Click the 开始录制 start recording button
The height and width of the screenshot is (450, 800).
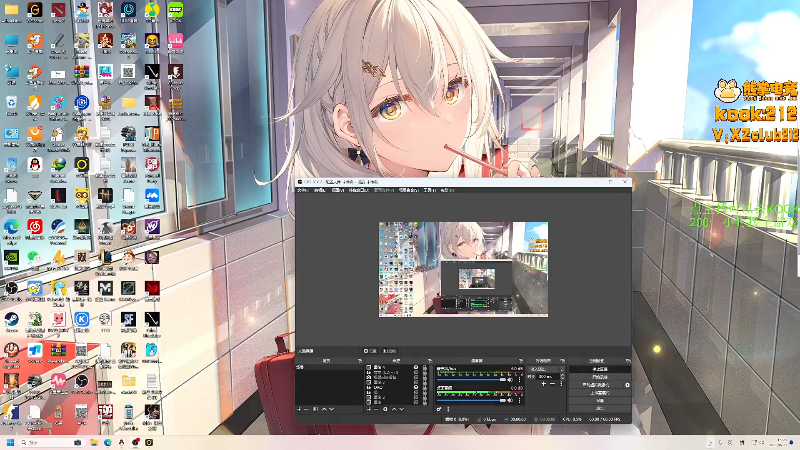click(x=599, y=377)
